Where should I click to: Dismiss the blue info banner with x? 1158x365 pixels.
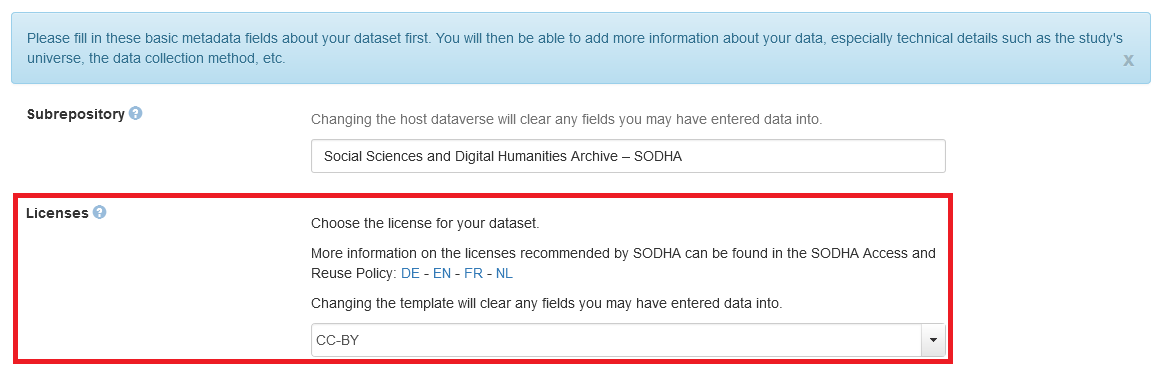click(x=1128, y=61)
